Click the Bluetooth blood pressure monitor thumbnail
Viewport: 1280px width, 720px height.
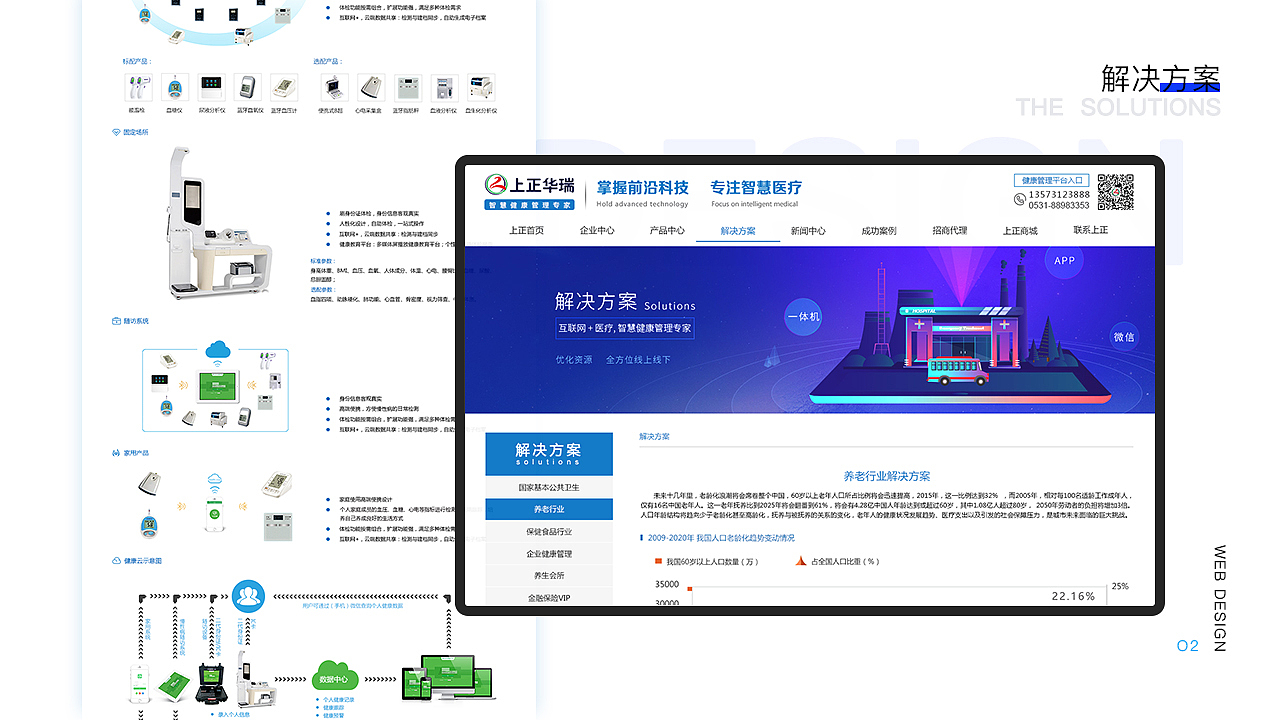[x=284, y=87]
